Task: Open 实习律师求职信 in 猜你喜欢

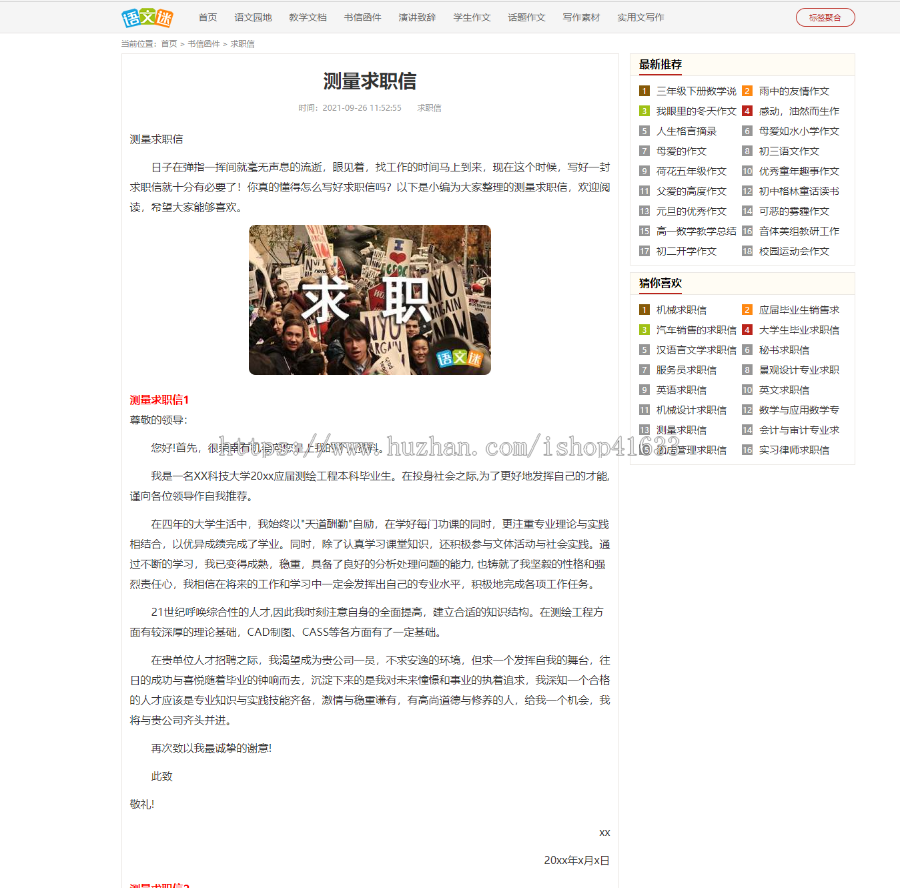Action: 794,451
